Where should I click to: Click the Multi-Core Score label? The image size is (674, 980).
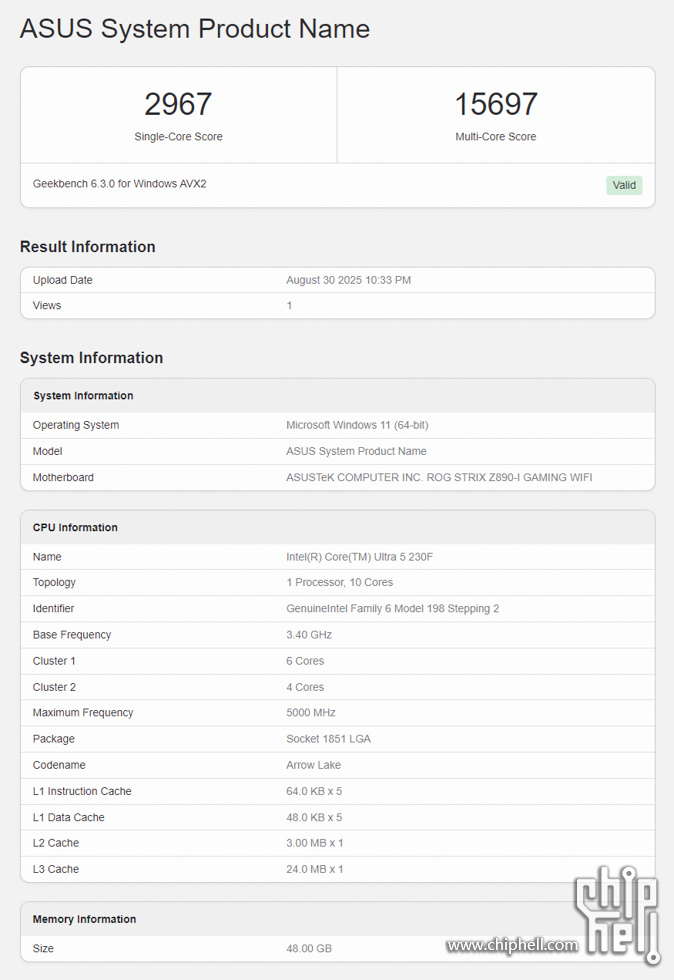click(496, 136)
